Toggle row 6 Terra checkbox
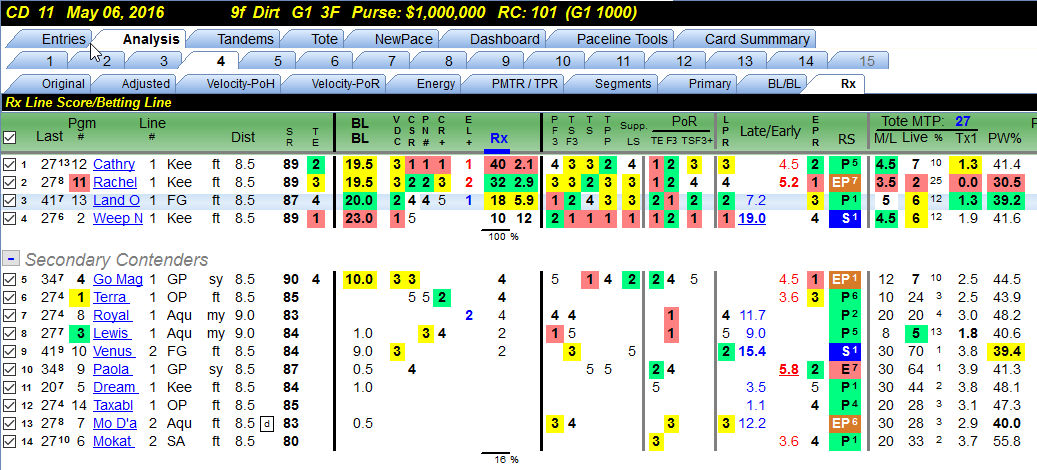1037x470 pixels. [9, 297]
